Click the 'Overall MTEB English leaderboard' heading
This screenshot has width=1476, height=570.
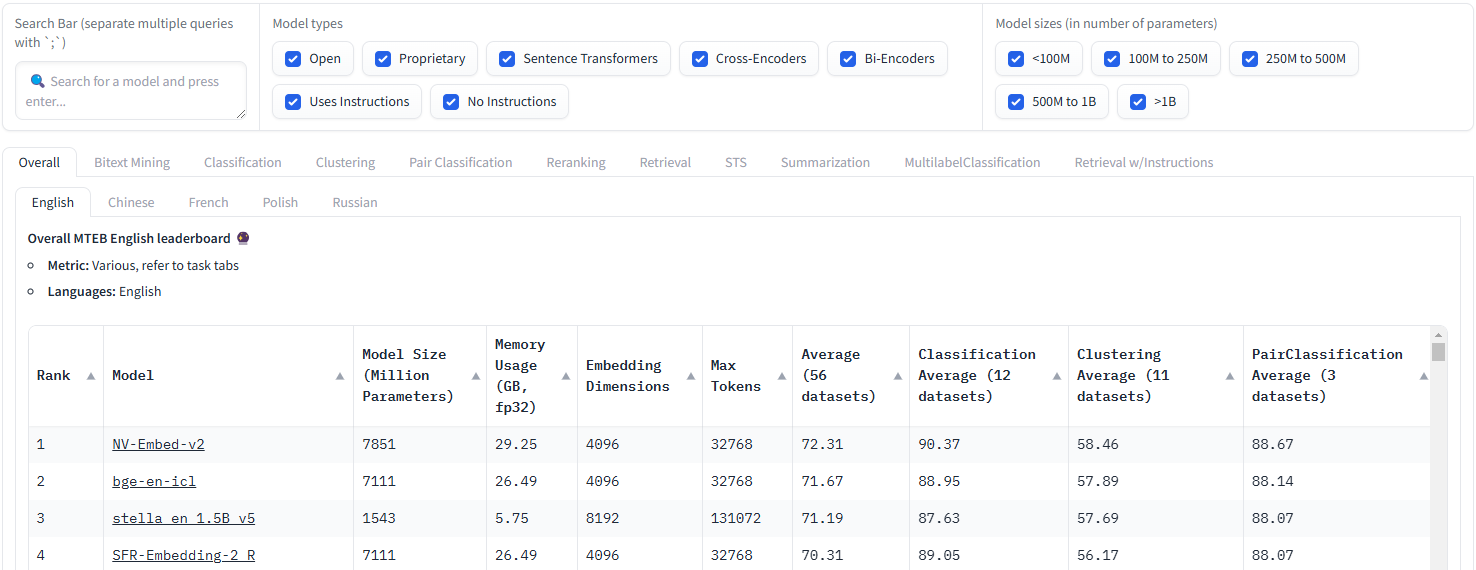point(129,239)
